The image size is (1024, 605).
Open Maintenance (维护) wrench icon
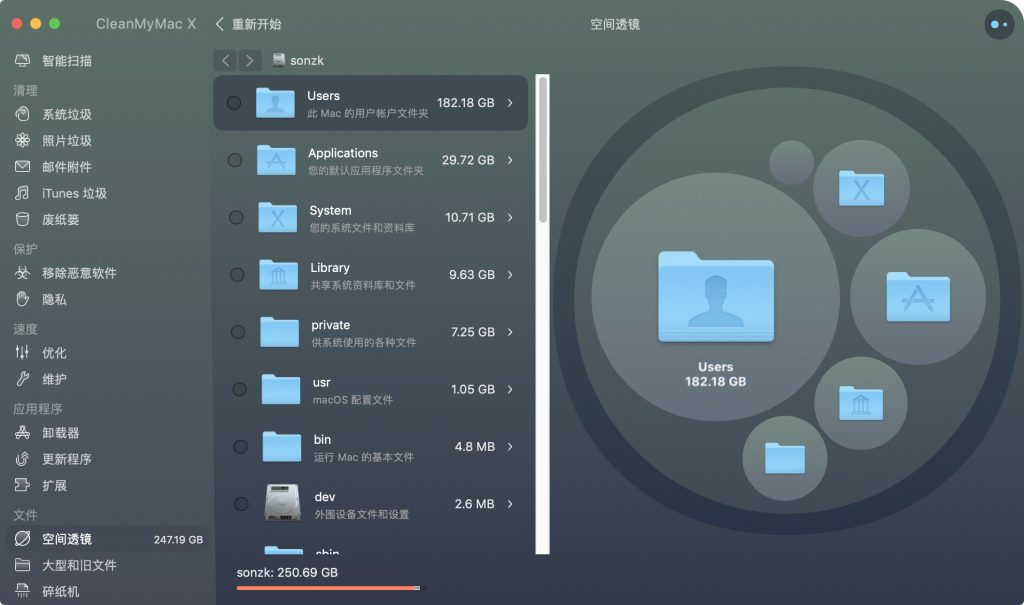[x=22, y=379]
